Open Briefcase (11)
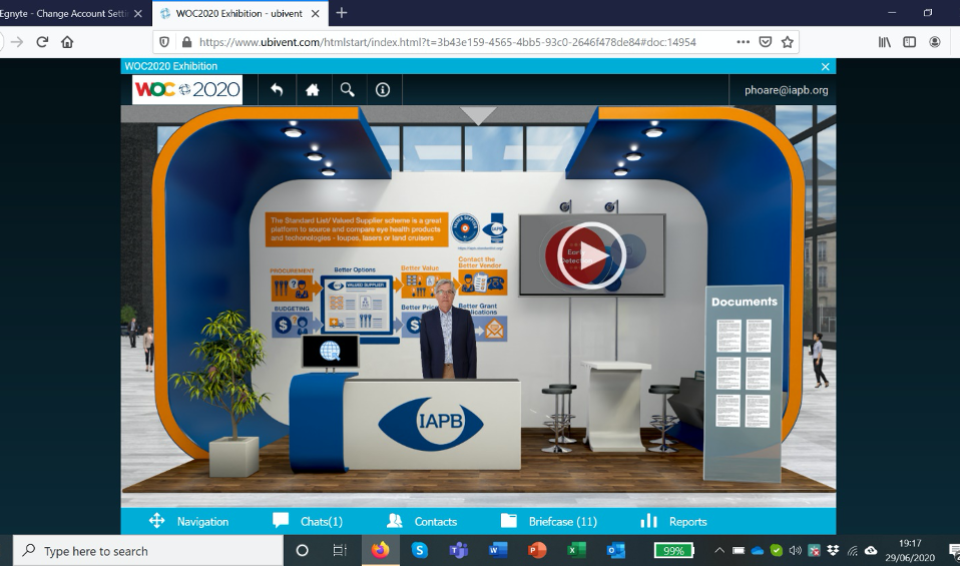Viewport: 960px width, 568px height. pyautogui.click(x=549, y=521)
